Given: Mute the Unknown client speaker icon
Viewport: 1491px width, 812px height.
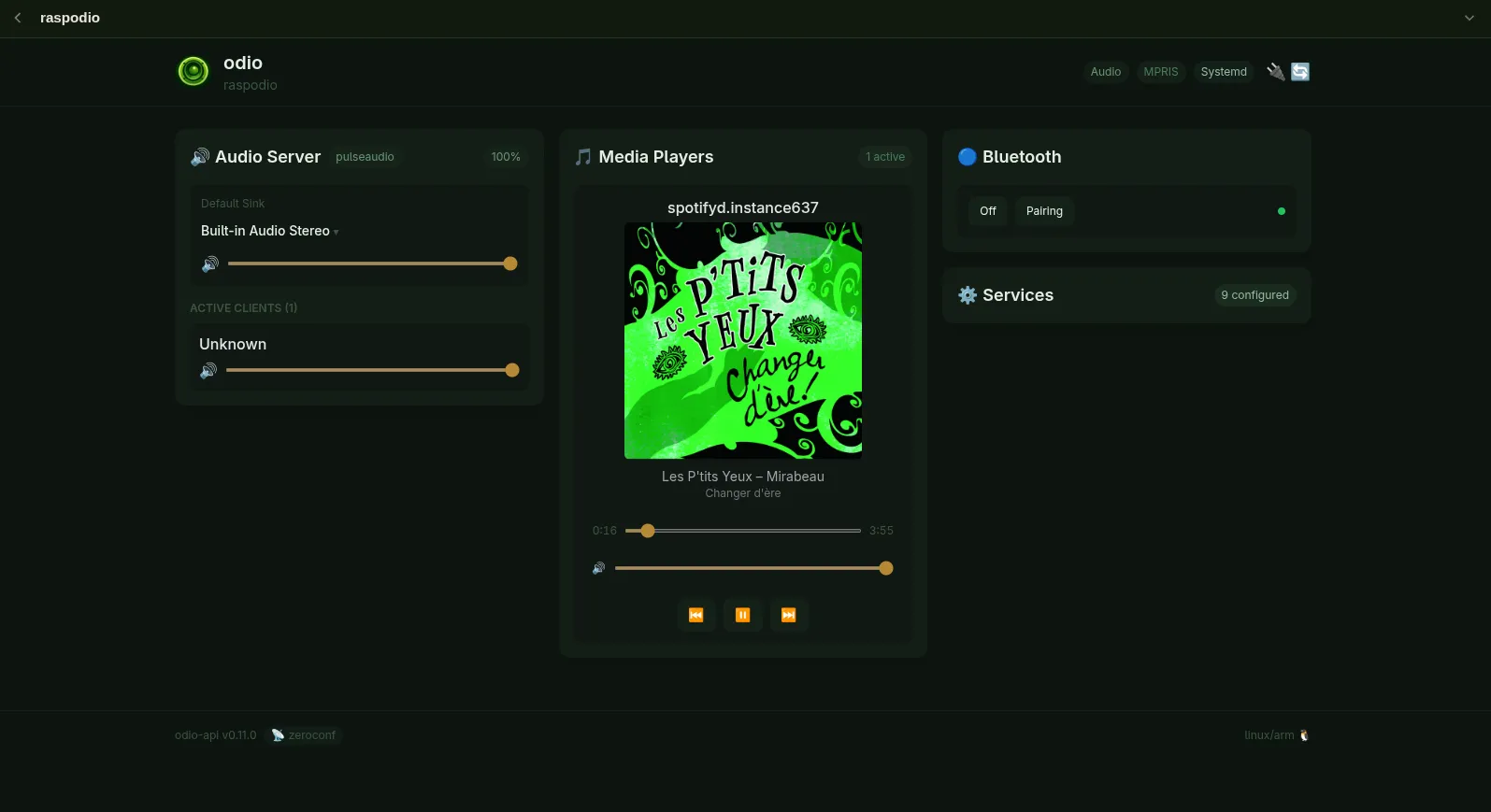Looking at the screenshot, I should click(208, 370).
